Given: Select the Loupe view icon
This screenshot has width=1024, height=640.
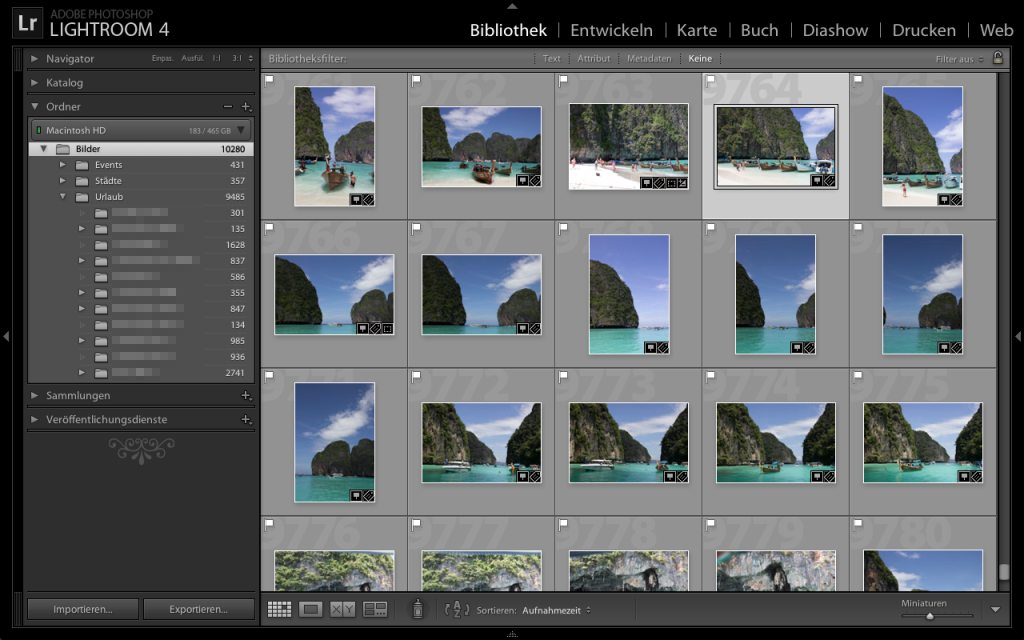Looking at the screenshot, I should pyautogui.click(x=310, y=608).
